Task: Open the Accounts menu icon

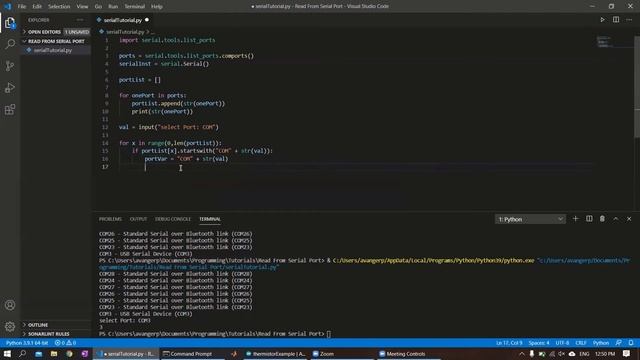Action: click(x=10, y=305)
